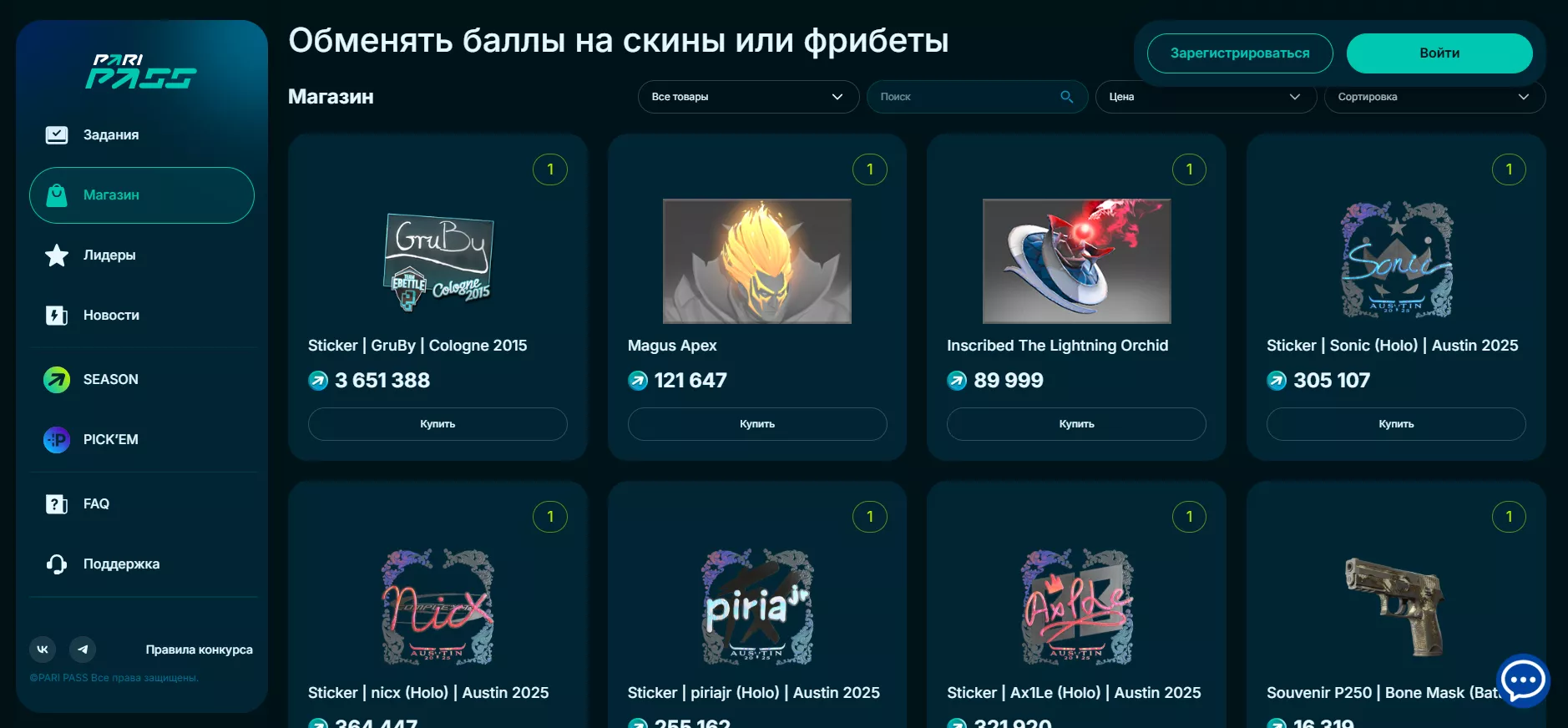Click the PARI PASS logo
Viewport: 1568px width, 728px height.
pos(141,72)
